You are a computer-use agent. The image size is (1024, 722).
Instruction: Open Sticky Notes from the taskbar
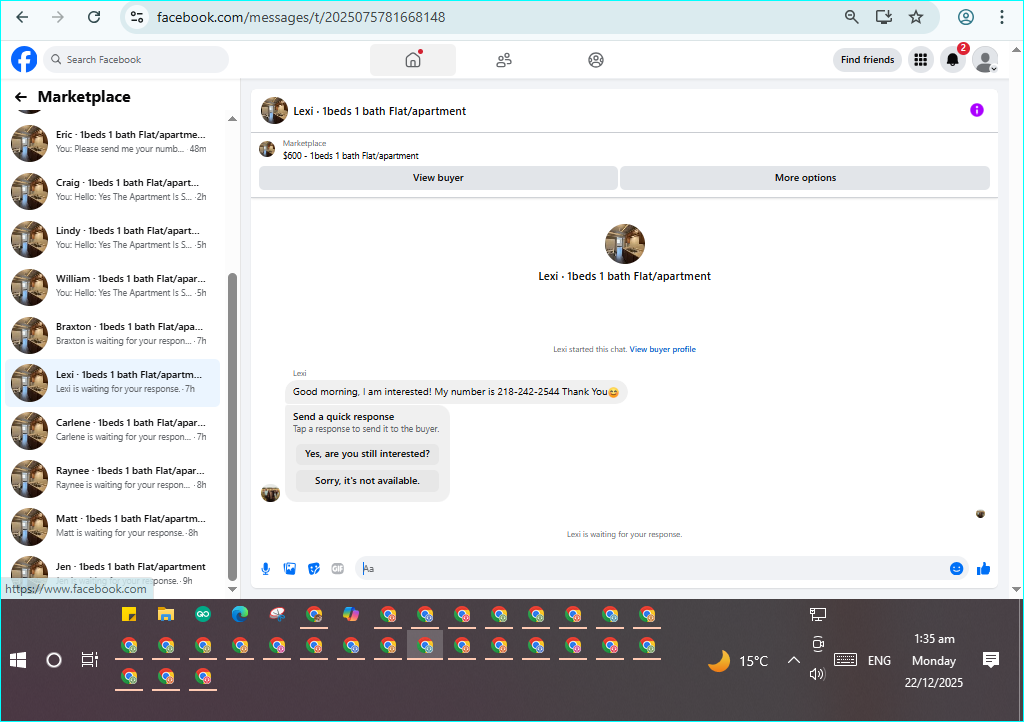[x=129, y=614]
